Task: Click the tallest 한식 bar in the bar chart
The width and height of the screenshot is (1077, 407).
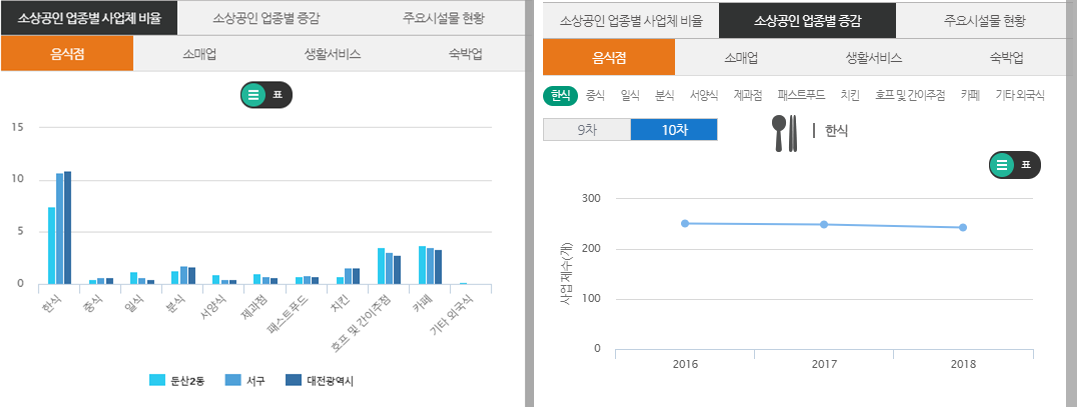Action: click(x=68, y=227)
